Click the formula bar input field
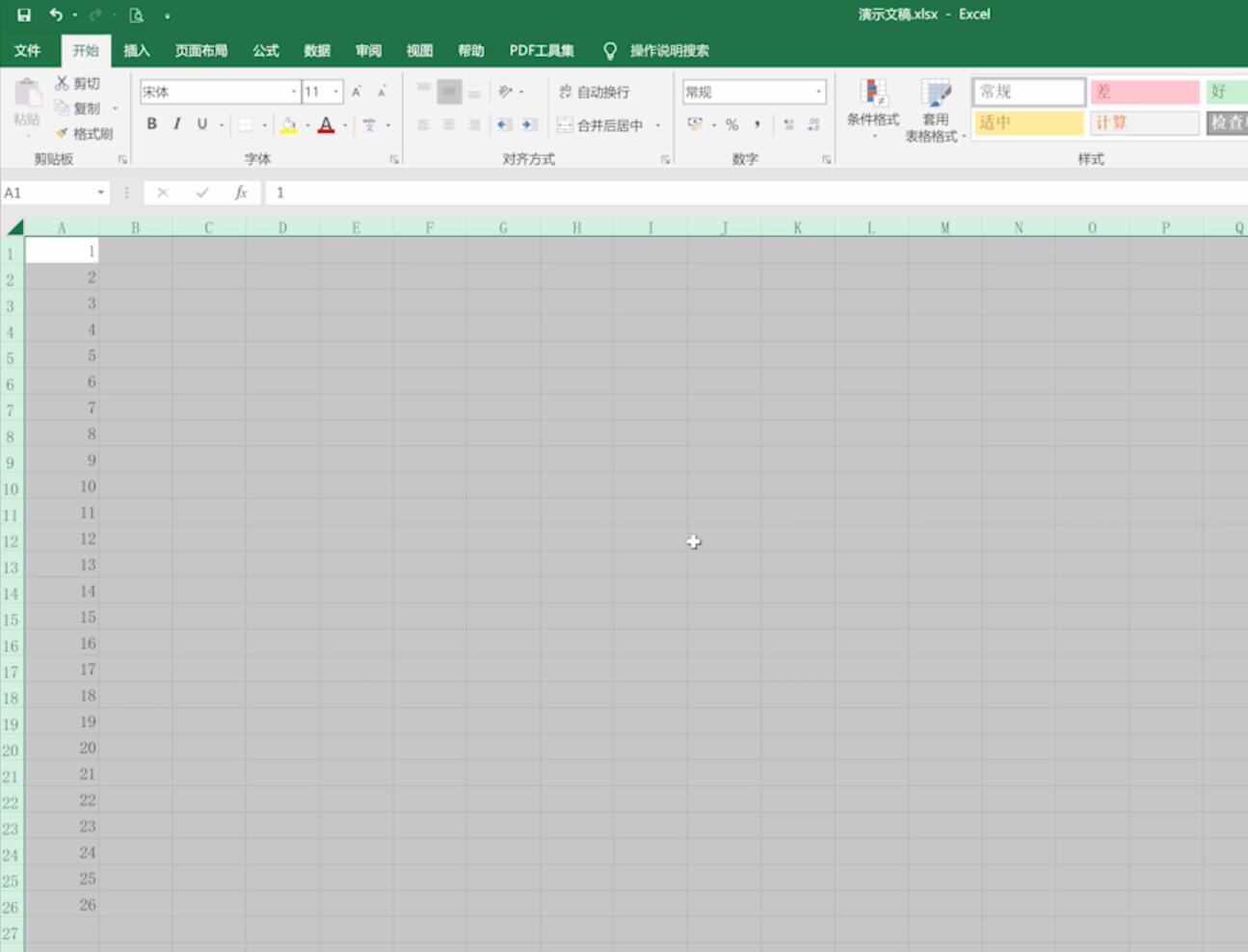1248x952 pixels. tap(757, 193)
